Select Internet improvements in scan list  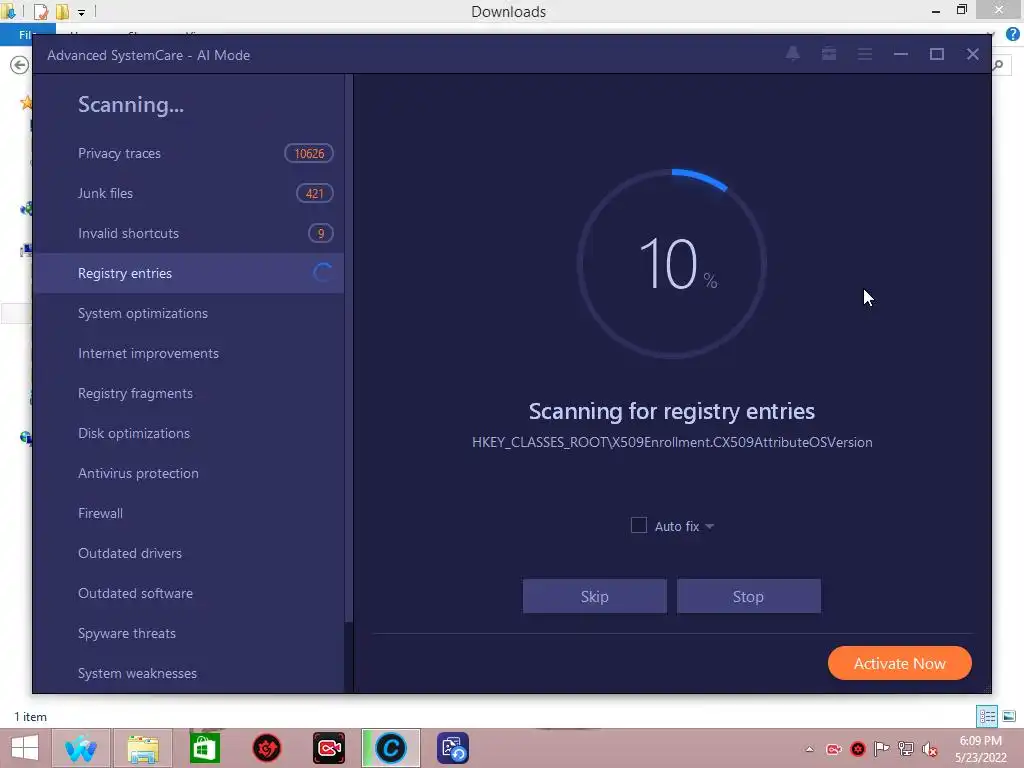pyautogui.click(x=188, y=353)
